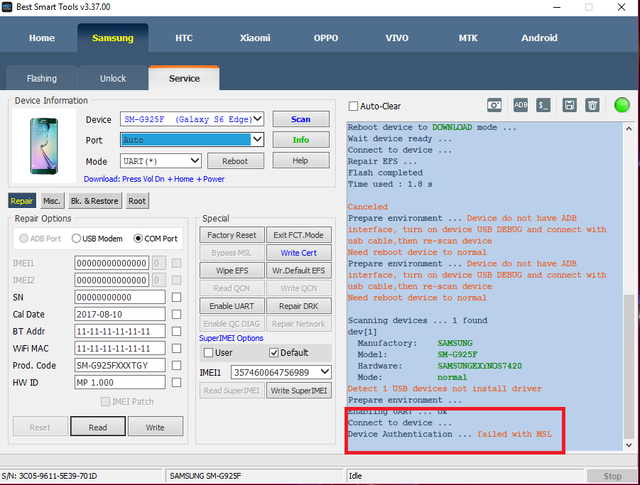Tick the BT Addr checkbox
The image size is (640, 485).
click(176, 331)
